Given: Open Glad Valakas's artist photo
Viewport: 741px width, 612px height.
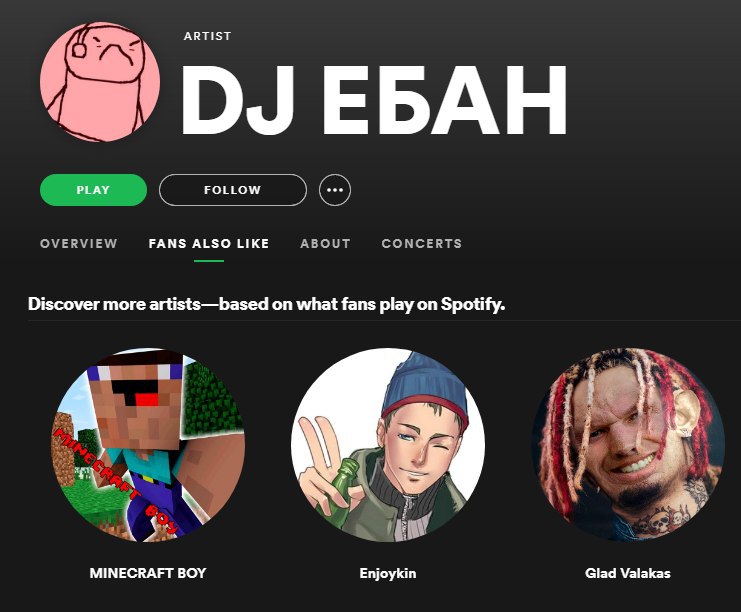Looking at the screenshot, I should [x=628, y=445].
